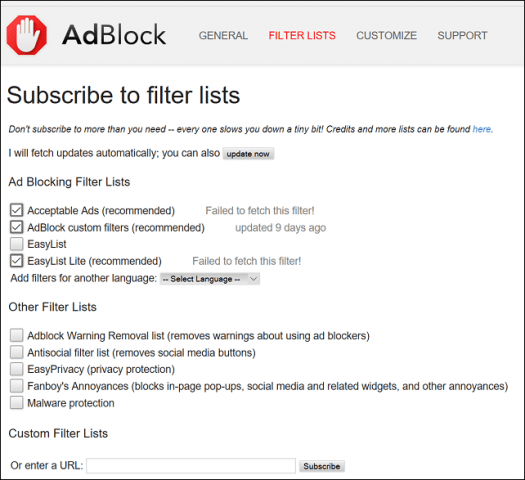525x480 pixels.
Task: Uncheck Acceptable Ads (recommended)
Action: [16, 210]
